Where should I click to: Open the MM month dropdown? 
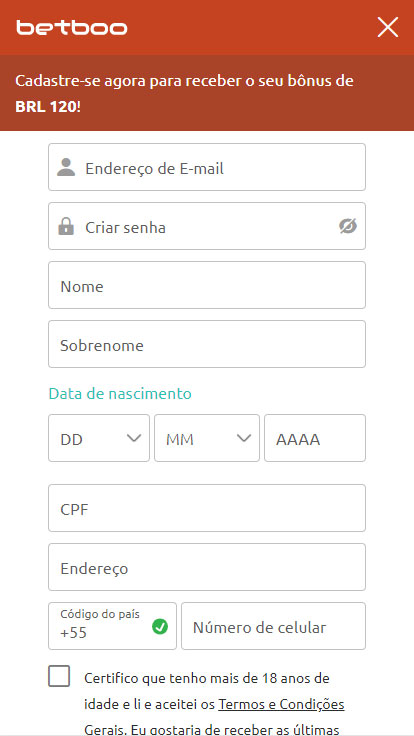coord(207,438)
